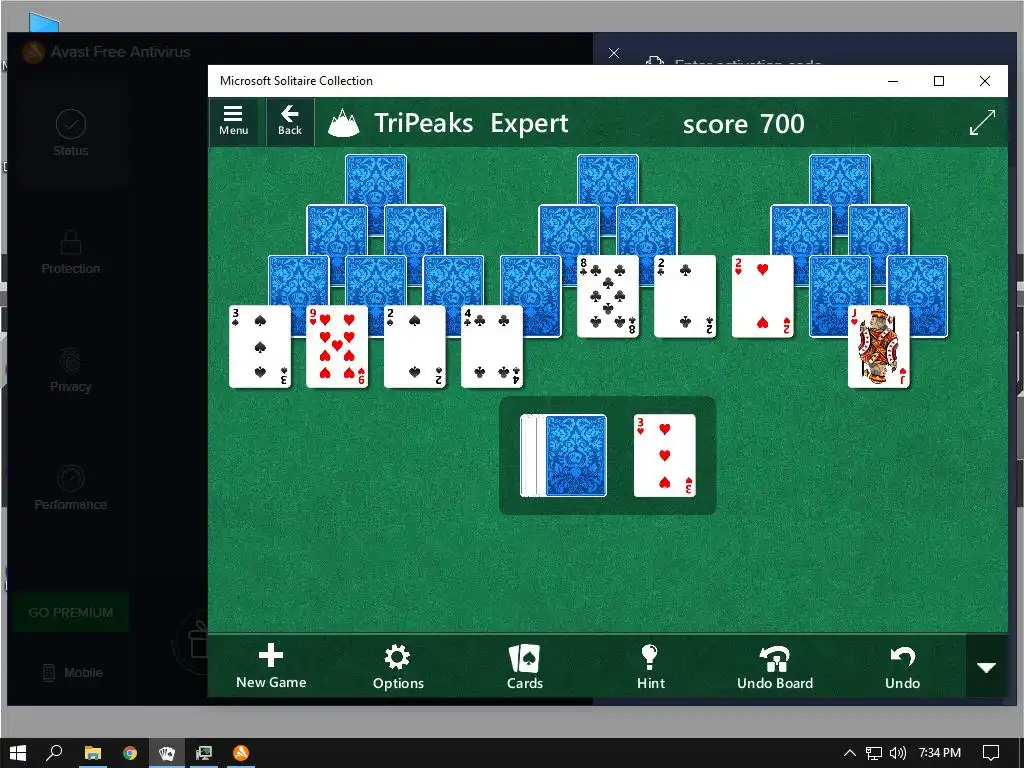Image resolution: width=1024 pixels, height=768 pixels.
Task: Select the 8 of clubs card
Action: (x=608, y=296)
